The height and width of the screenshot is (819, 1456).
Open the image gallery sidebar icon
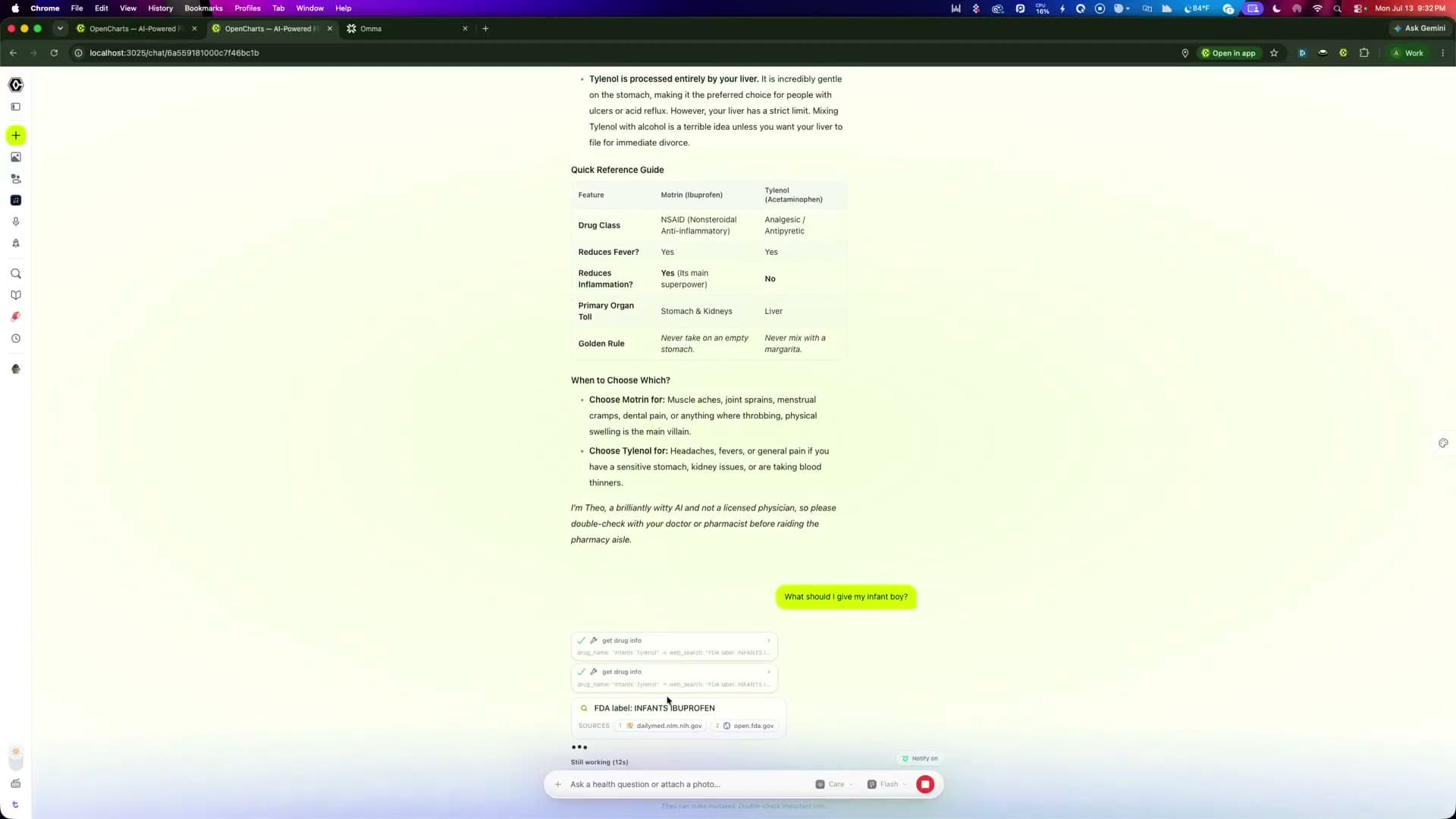tap(16, 157)
